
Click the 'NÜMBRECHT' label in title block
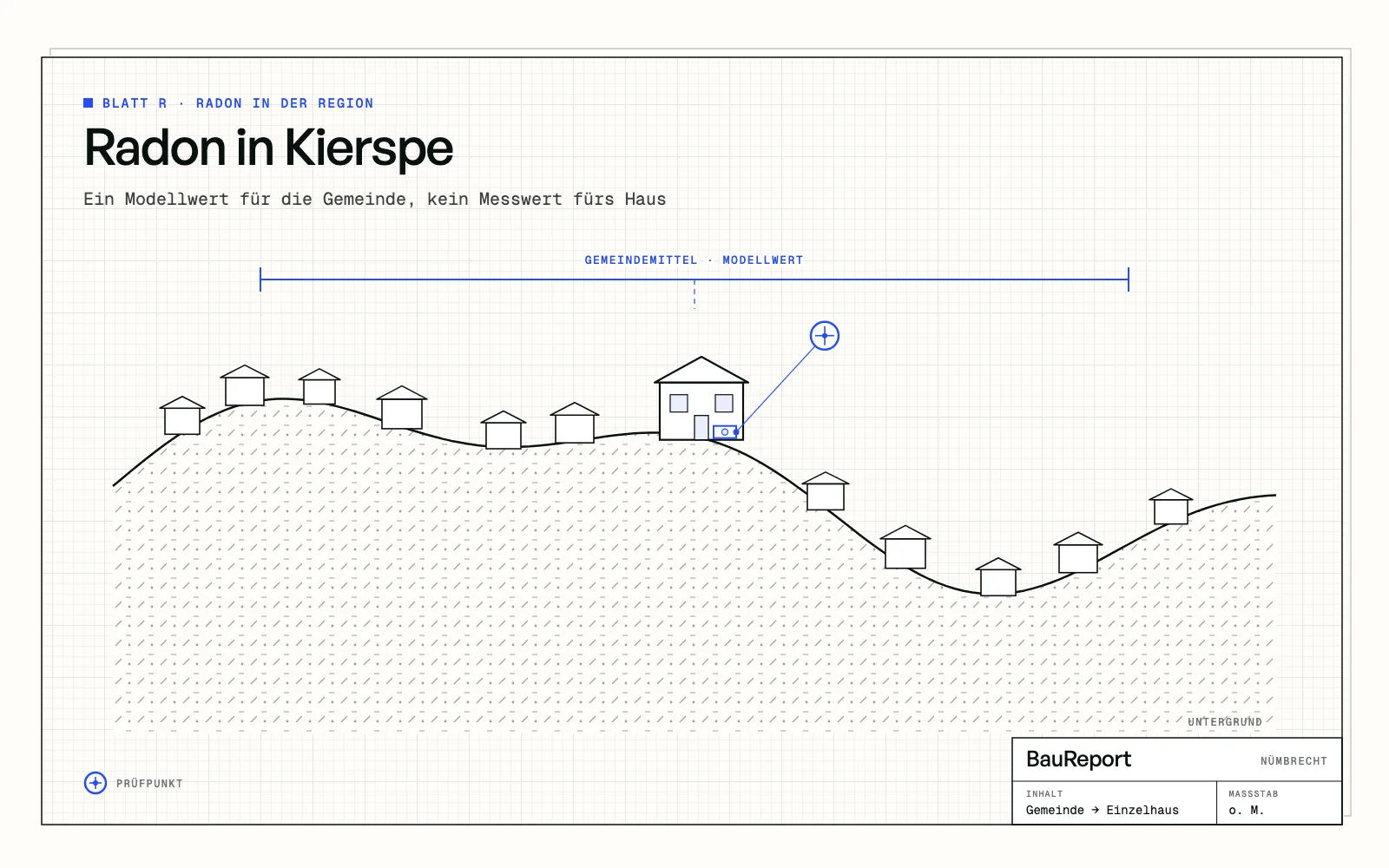coord(1294,761)
